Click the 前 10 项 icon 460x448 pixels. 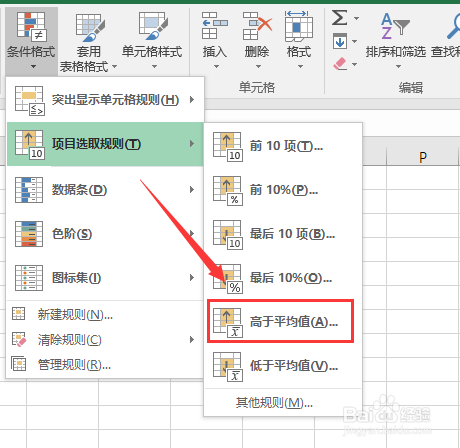coord(228,147)
